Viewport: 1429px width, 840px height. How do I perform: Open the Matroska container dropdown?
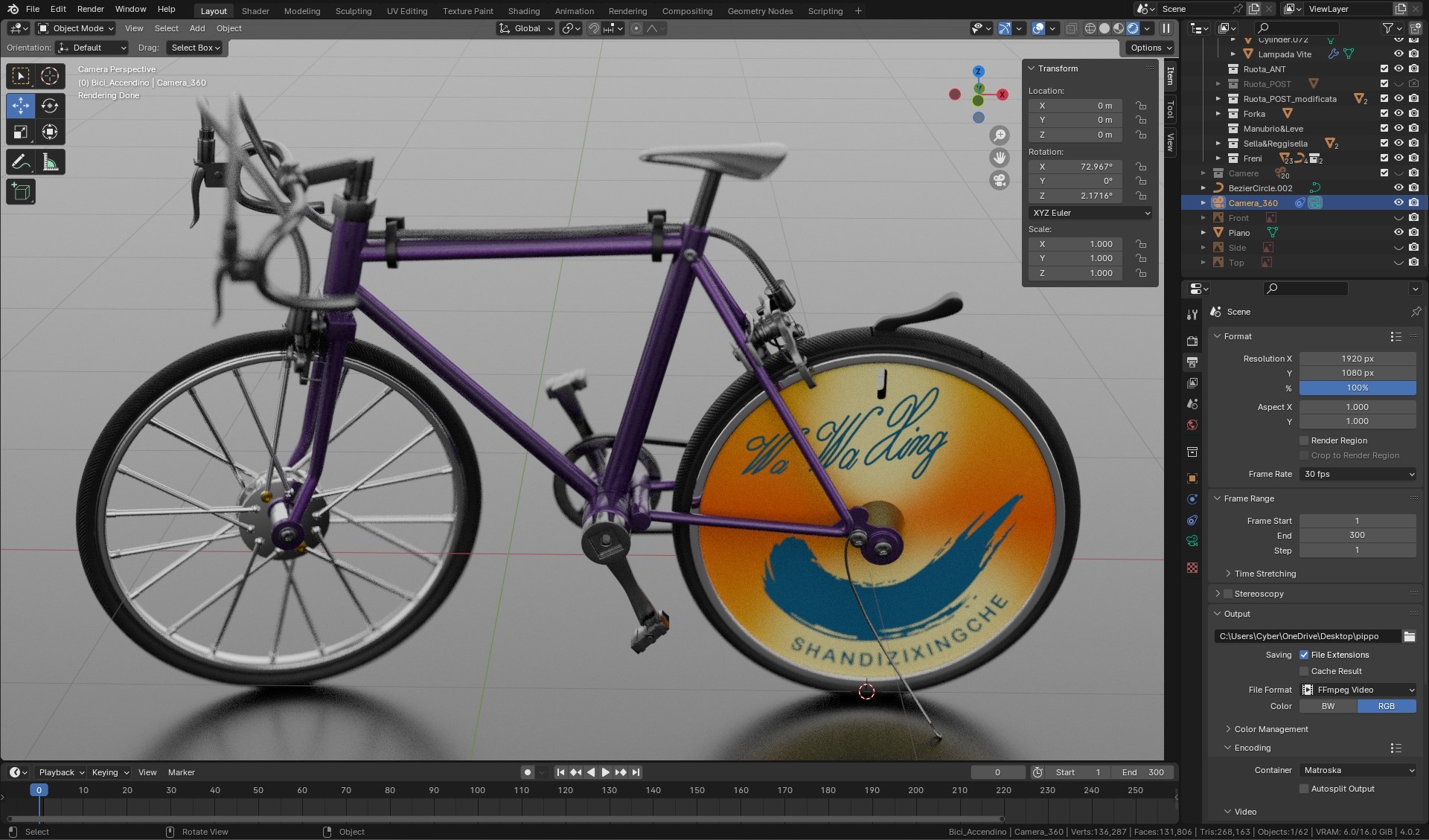[x=1358, y=770]
